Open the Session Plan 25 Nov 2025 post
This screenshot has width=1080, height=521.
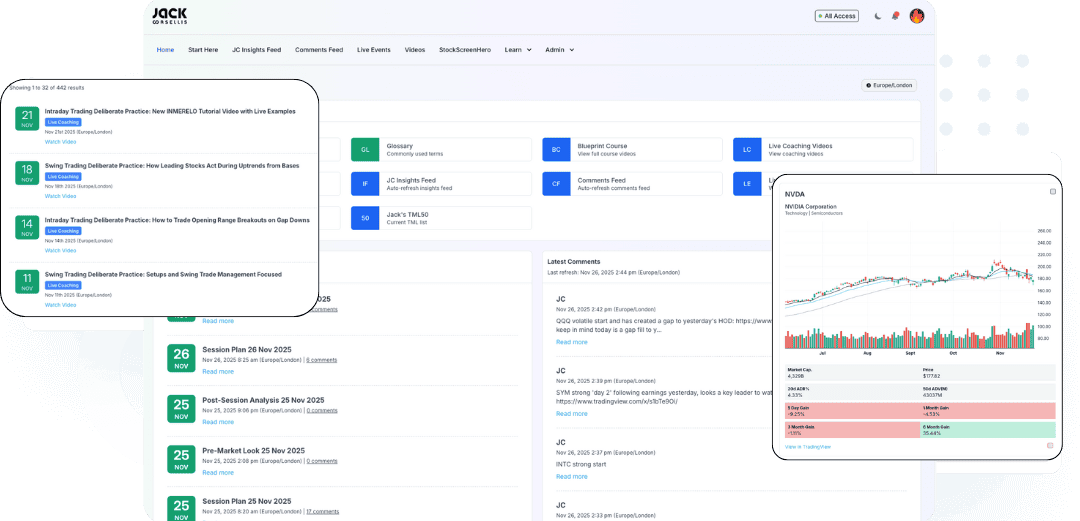pyautogui.click(x=247, y=501)
